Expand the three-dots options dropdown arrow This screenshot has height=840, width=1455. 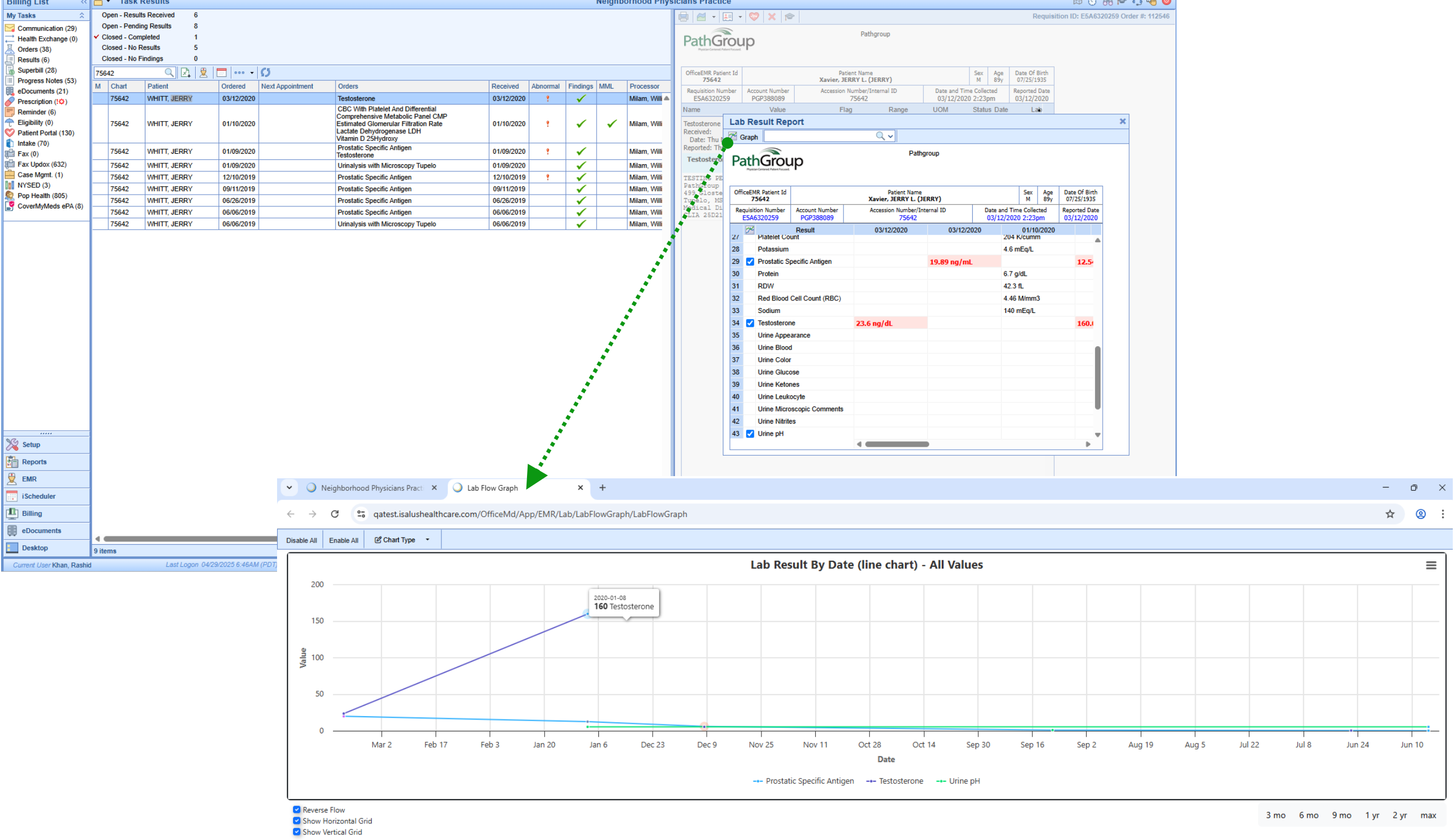point(252,73)
